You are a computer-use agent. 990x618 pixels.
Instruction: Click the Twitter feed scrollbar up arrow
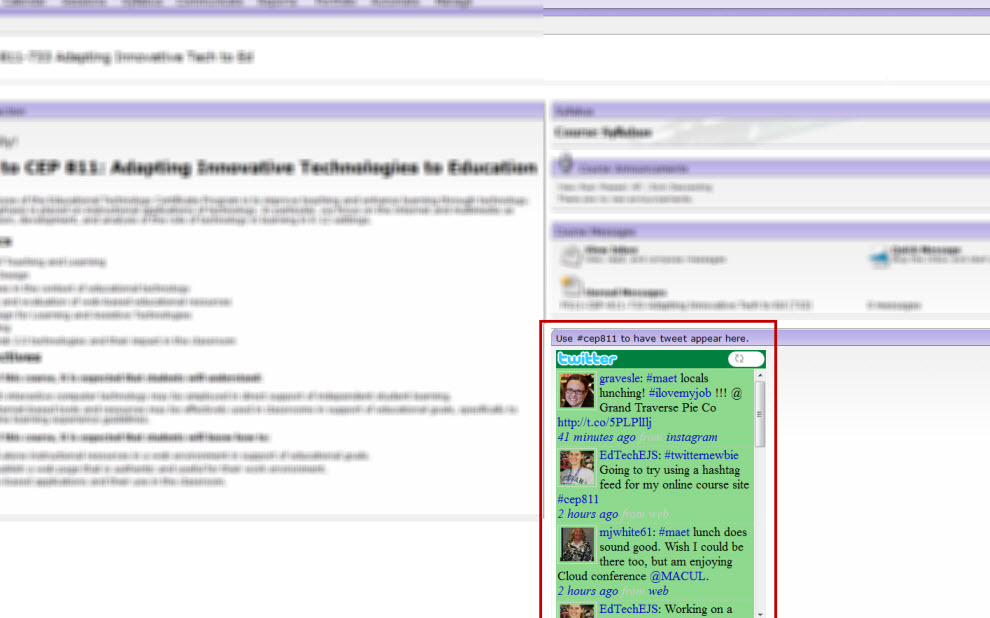[x=760, y=376]
